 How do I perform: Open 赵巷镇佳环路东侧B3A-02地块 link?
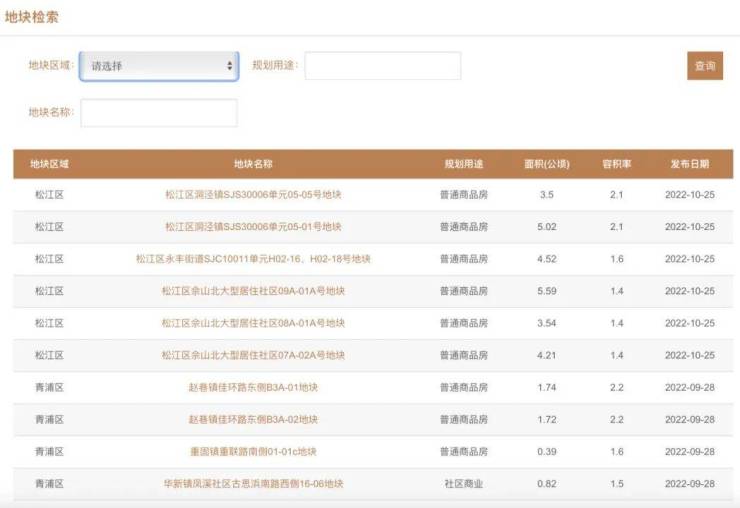[x=253, y=419]
